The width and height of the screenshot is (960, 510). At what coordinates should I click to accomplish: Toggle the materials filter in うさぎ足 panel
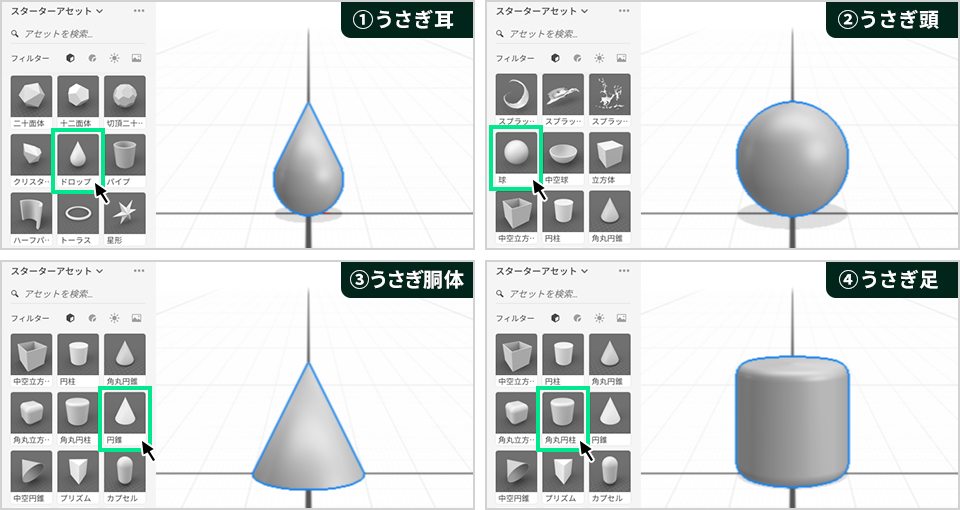577,318
